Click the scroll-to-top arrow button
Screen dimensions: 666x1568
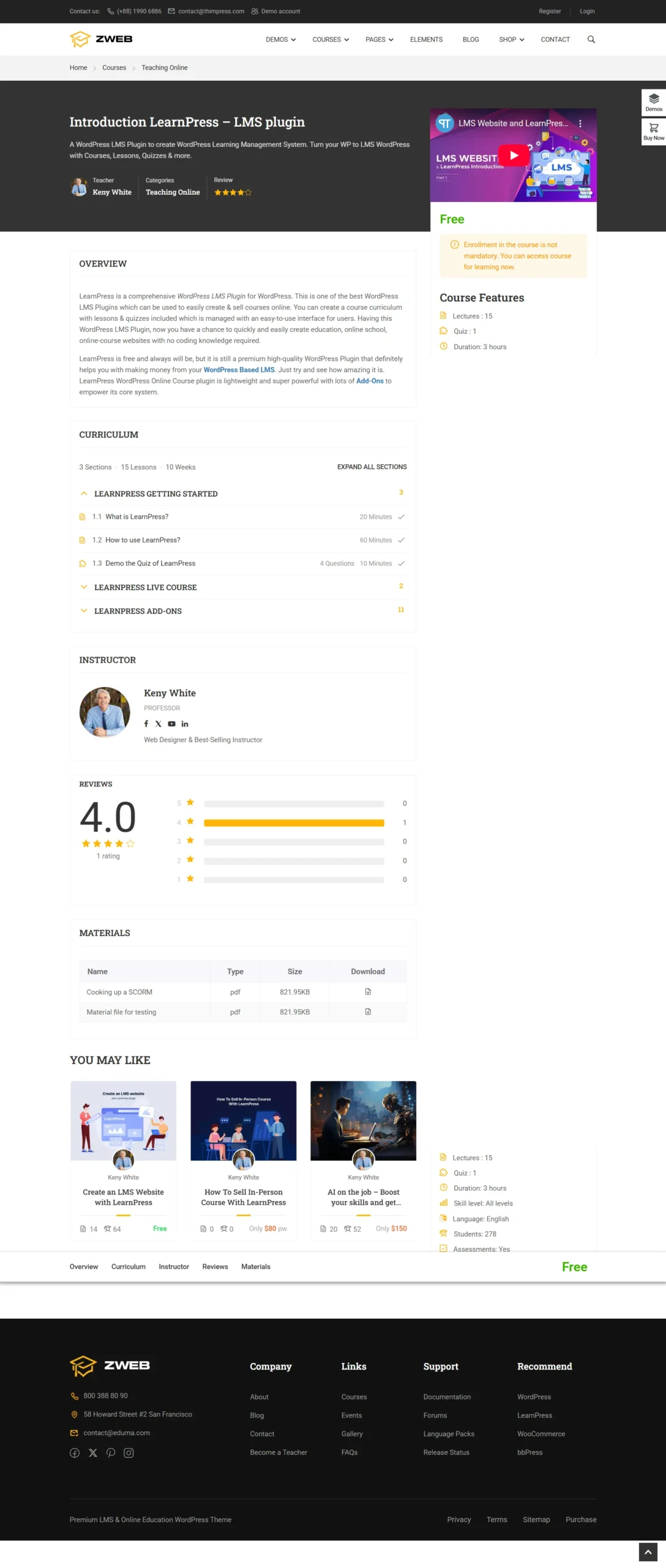click(x=648, y=1551)
